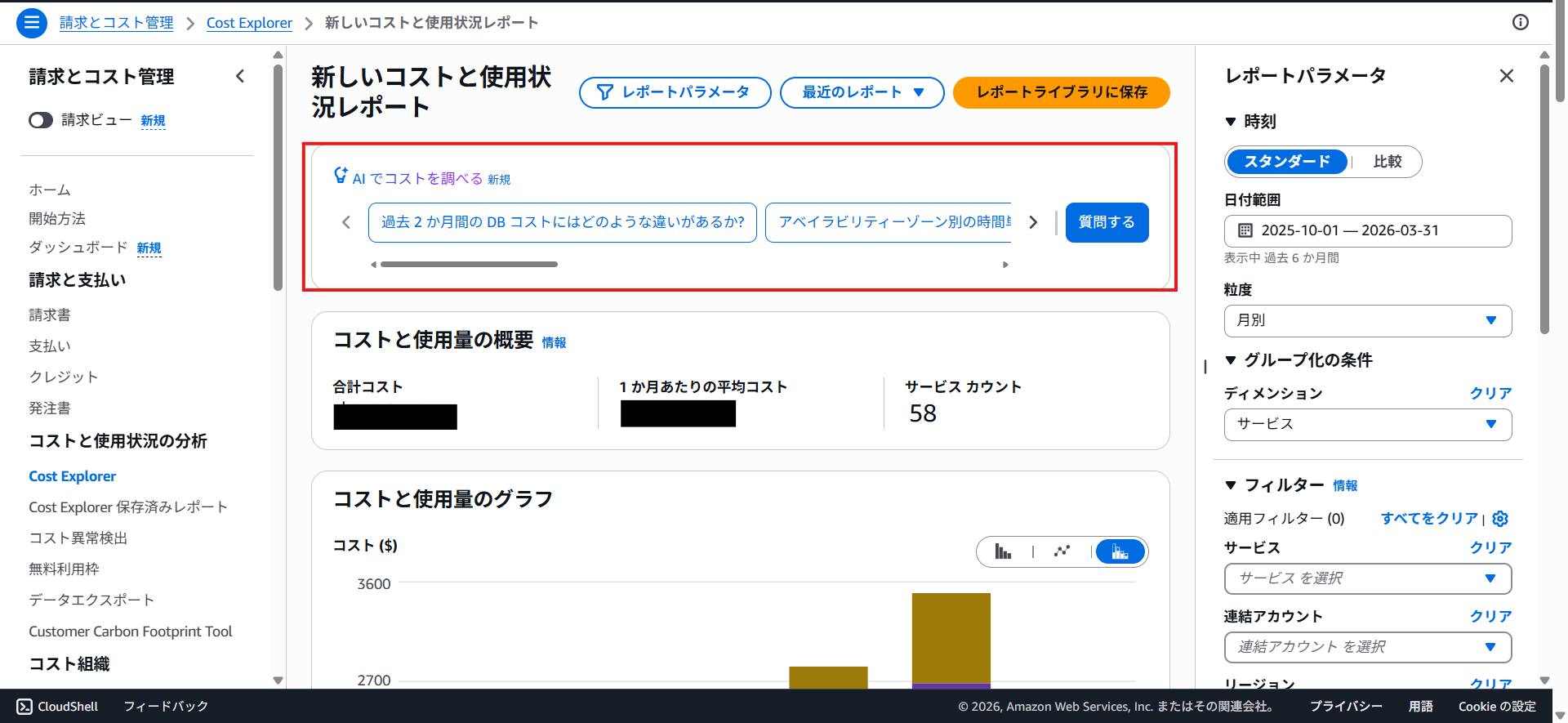Screen dimensions: 1568x723
Task: Open the 最近のレポート dropdown
Action: pyautogui.click(x=862, y=92)
